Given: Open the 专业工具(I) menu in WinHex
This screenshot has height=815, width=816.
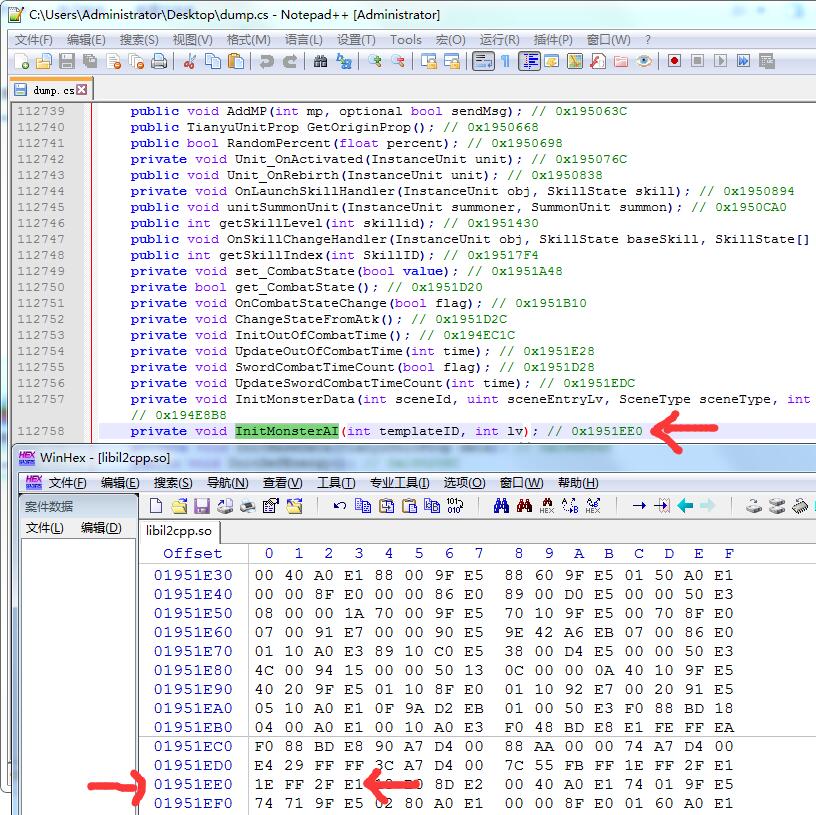Looking at the screenshot, I should (x=400, y=483).
